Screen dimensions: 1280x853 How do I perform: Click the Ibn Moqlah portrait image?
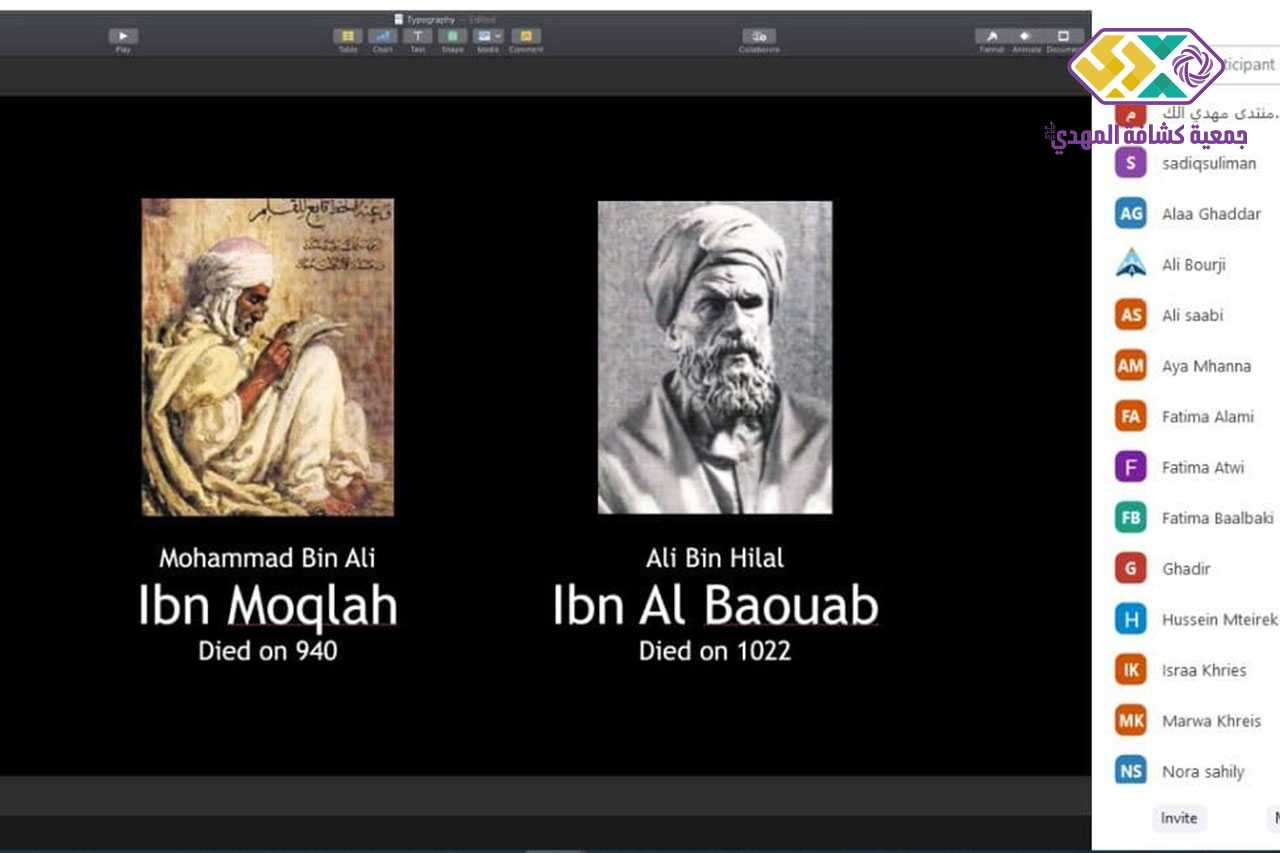(267, 357)
